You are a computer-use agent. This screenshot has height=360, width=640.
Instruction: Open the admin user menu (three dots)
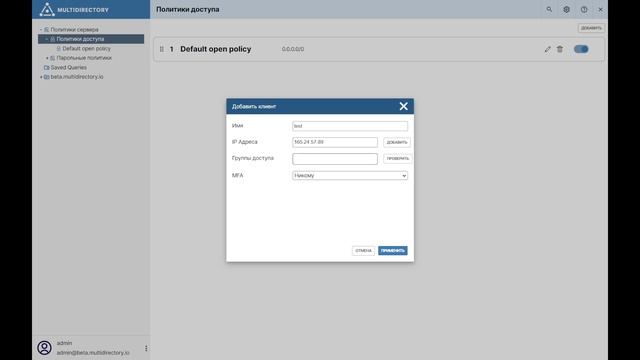pyautogui.click(x=146, y=348)
